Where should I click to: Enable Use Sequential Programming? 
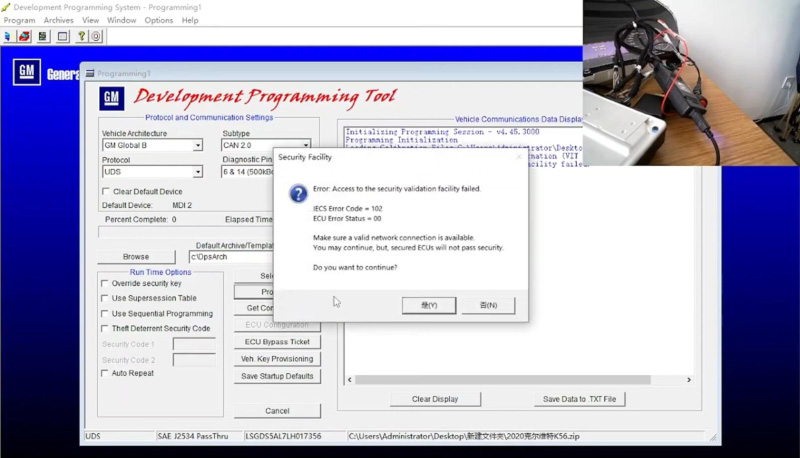pos(105,314)
